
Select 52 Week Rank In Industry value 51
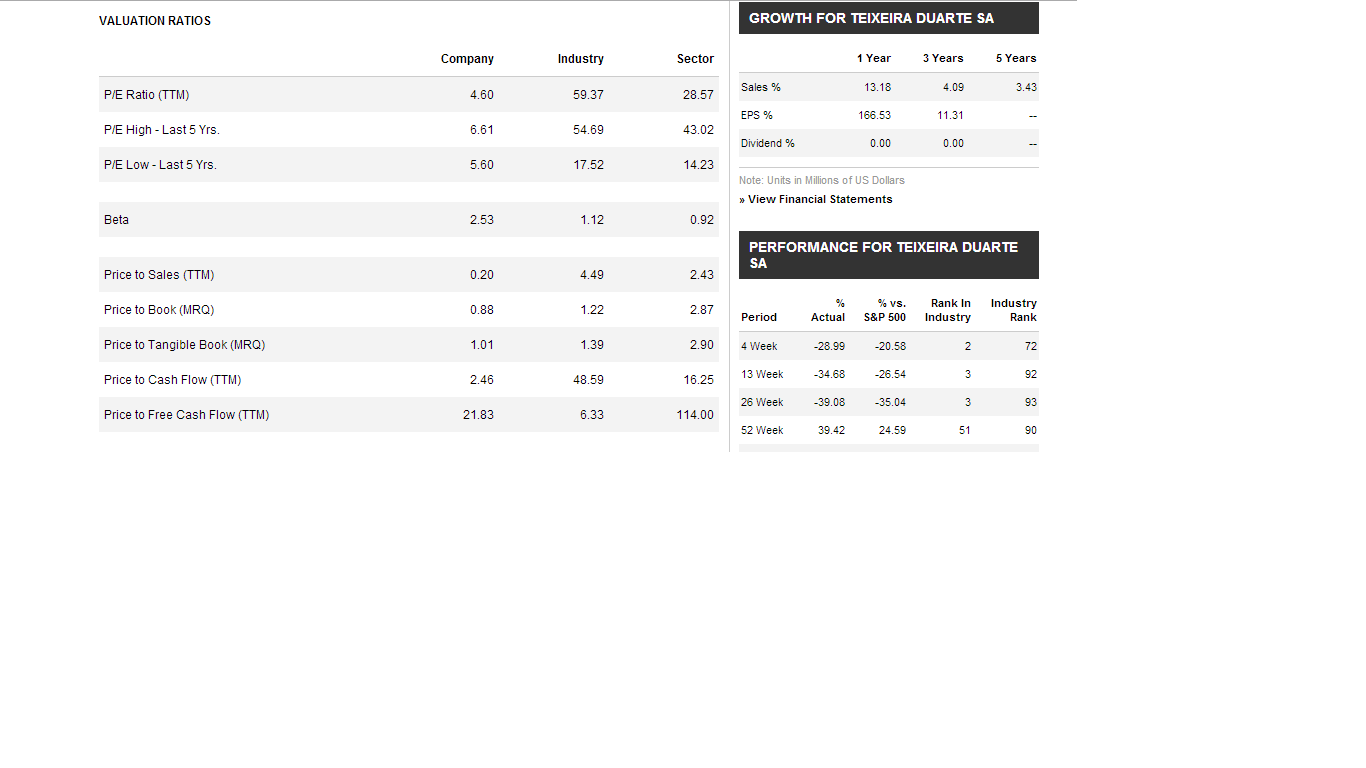[x=965, y=430]
